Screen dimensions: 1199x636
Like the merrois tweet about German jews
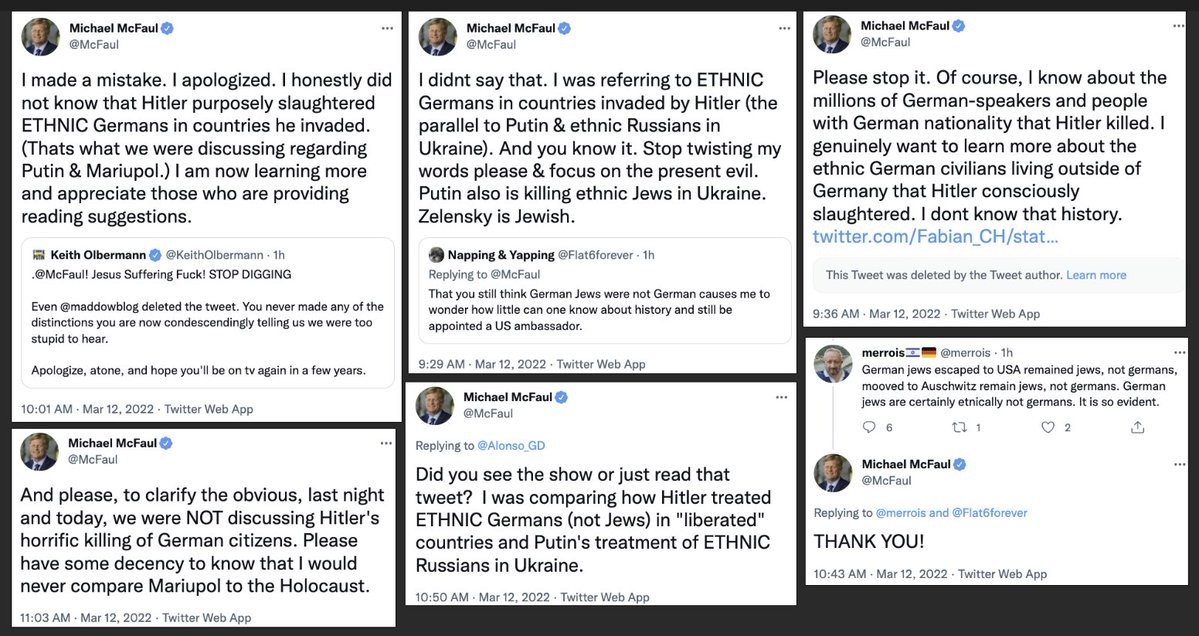point(1048,427)
